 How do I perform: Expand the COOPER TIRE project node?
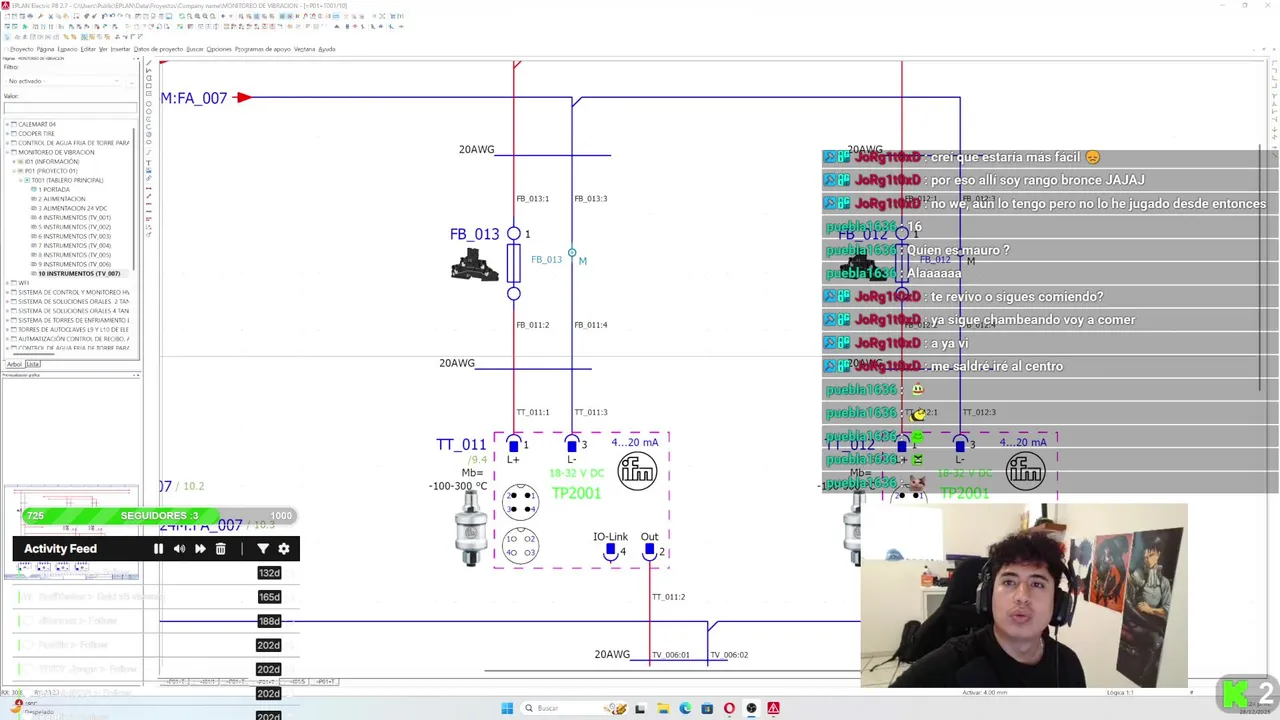(x=8, y=133)
